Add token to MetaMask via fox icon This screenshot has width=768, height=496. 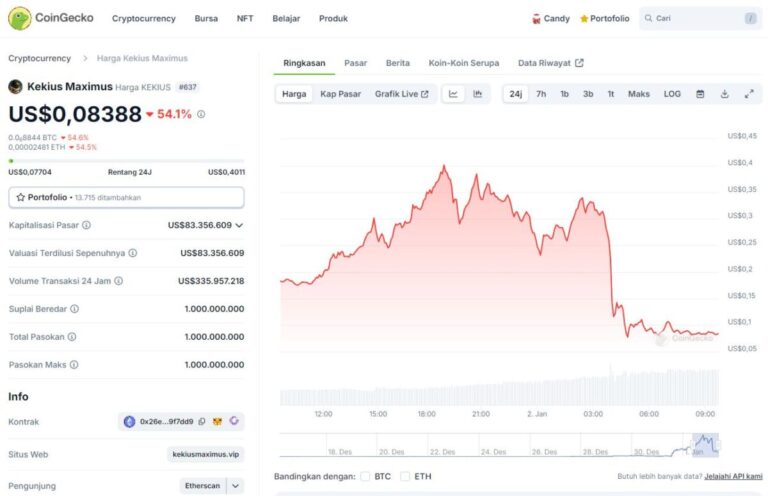[x=218, y=422]
